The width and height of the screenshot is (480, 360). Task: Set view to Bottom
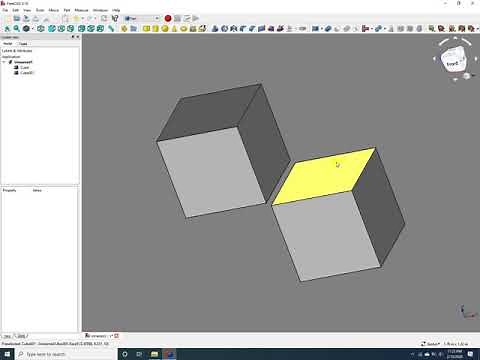[x=91, y=29]
